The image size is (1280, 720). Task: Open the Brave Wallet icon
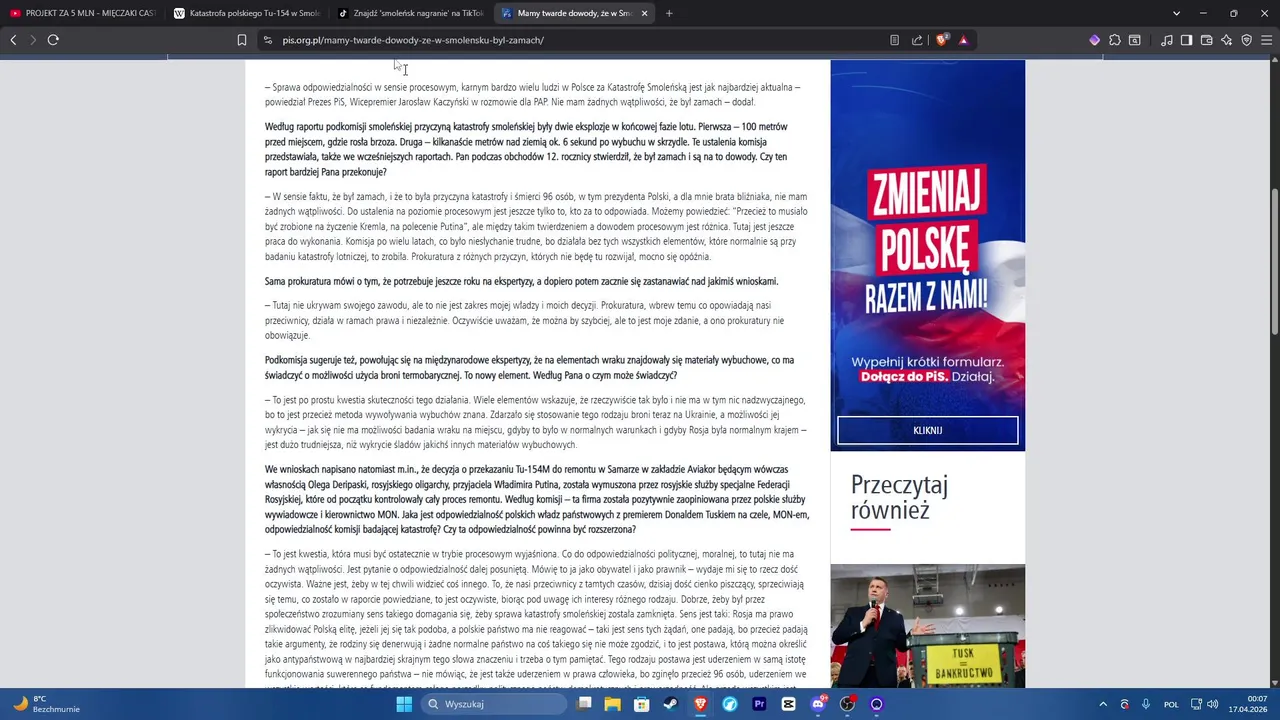[1207, 40]
